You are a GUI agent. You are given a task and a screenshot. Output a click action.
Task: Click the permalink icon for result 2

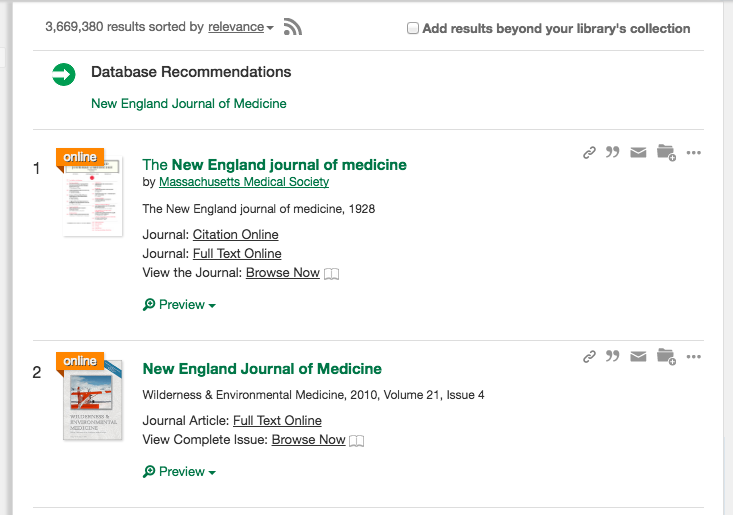coord(589,356)
